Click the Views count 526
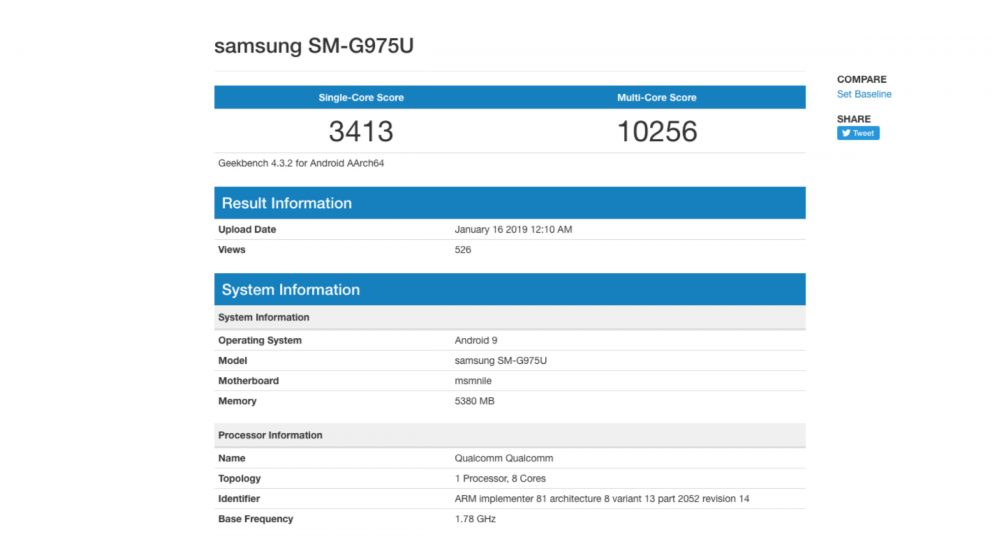This screenshot has width=1000, height=560. 463,250
